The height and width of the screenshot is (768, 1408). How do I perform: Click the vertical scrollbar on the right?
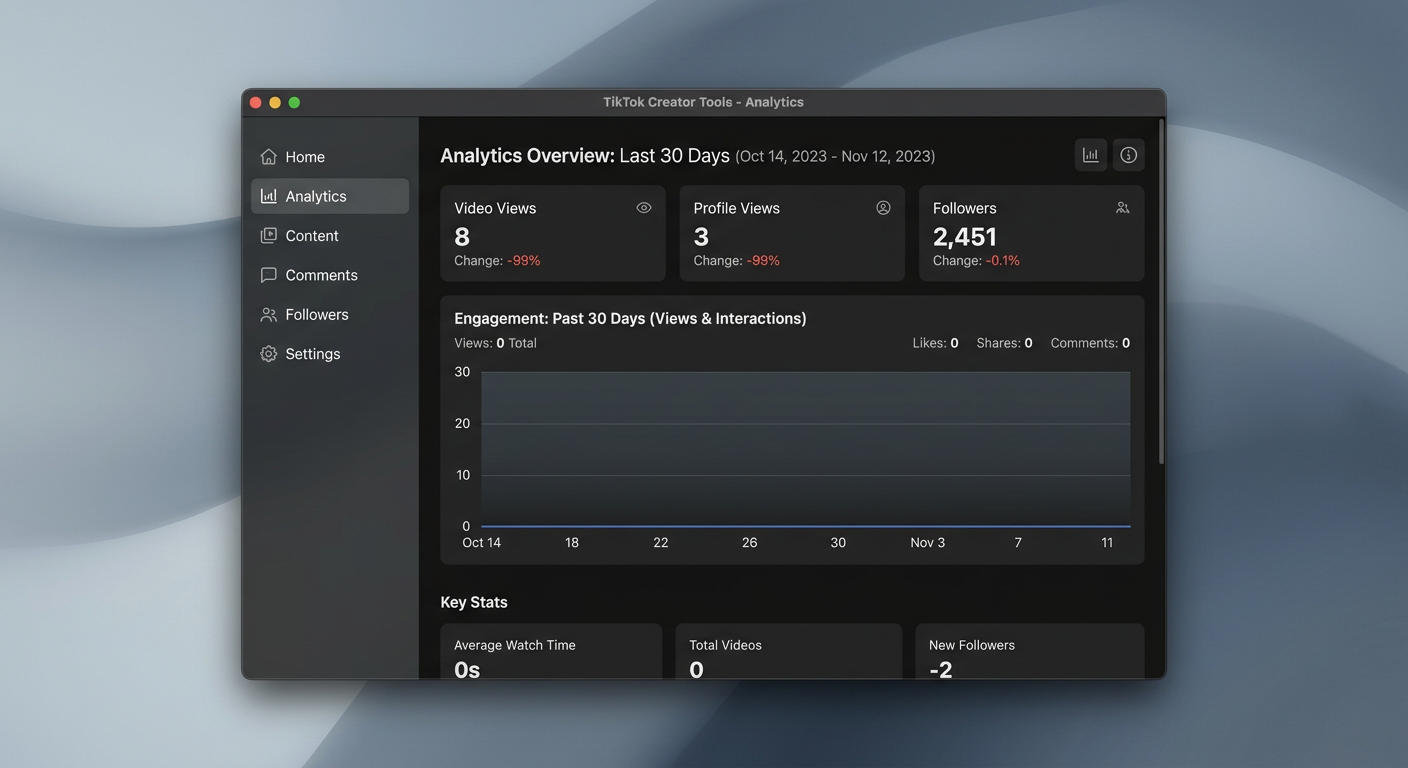point(1161,290)
